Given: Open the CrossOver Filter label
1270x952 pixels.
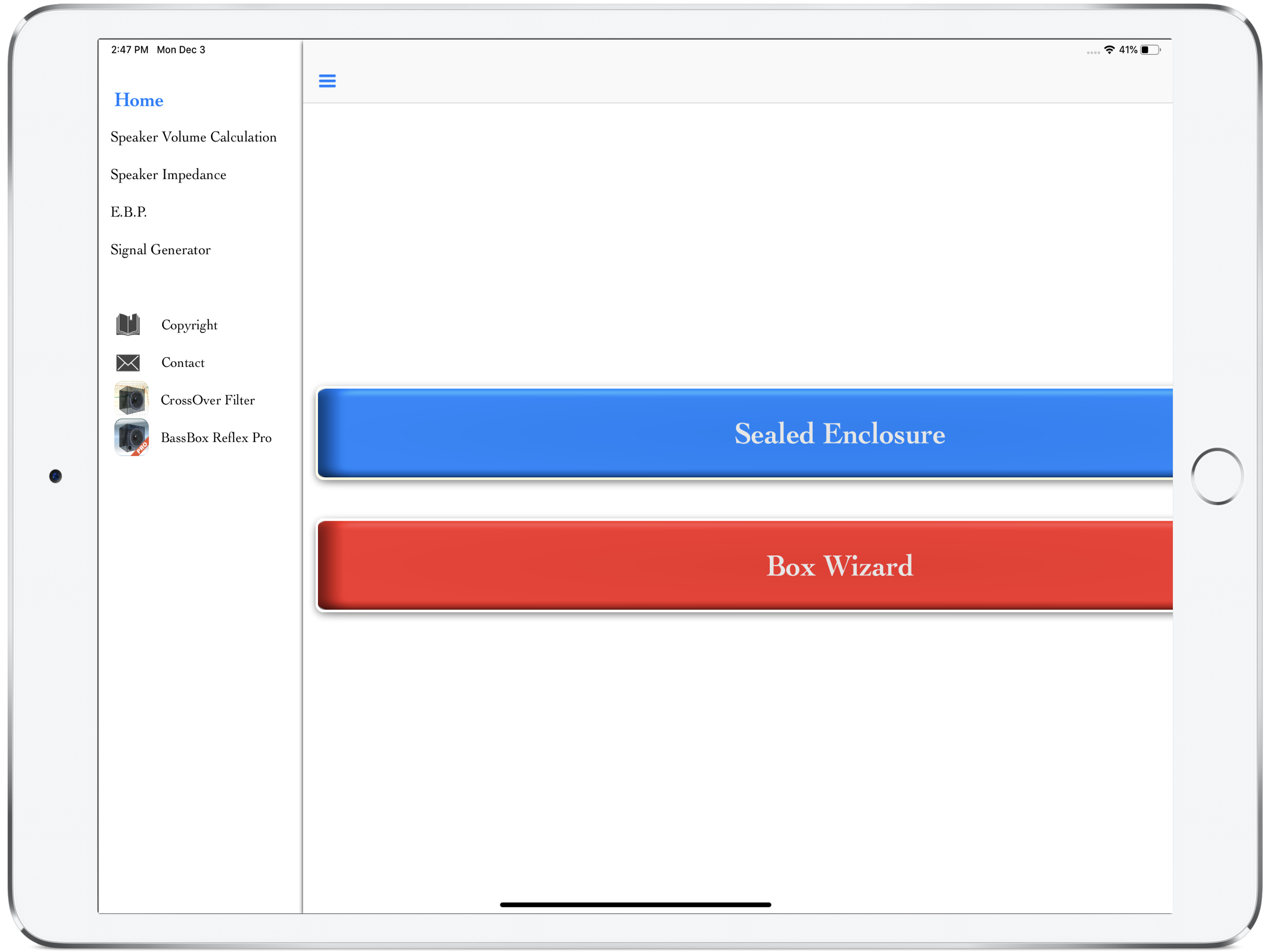Looking at the screenshot, I should [x=208, y=400].
